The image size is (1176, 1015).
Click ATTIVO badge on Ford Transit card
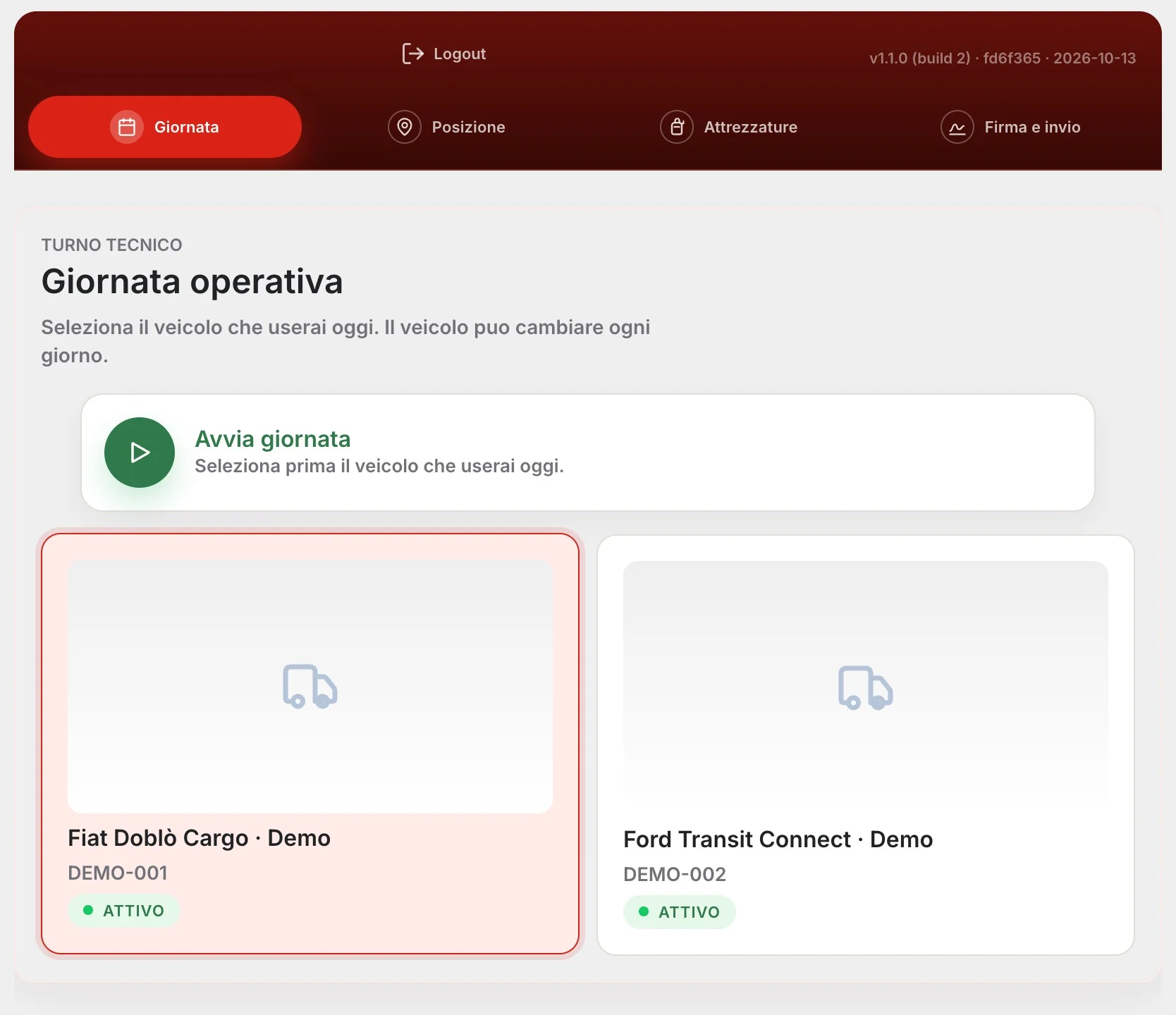point(680,912)
